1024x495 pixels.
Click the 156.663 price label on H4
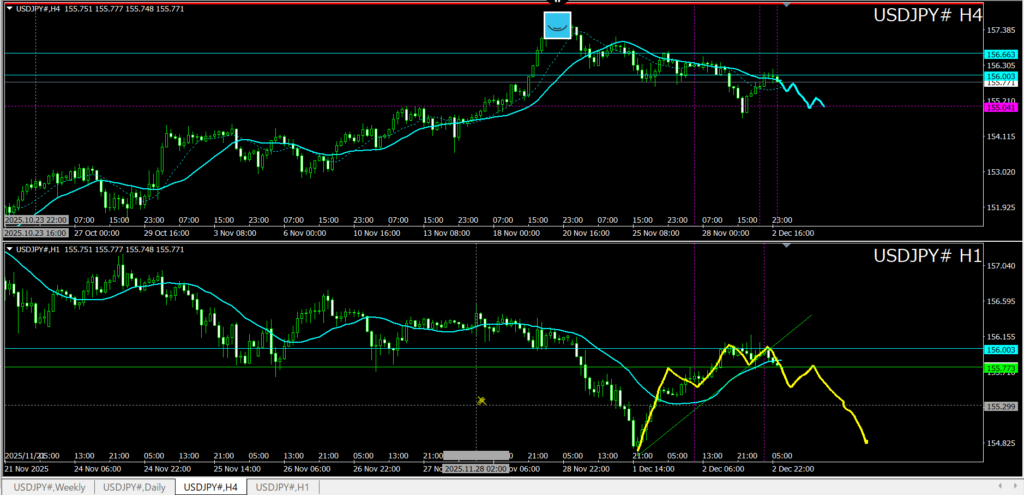1000,54
